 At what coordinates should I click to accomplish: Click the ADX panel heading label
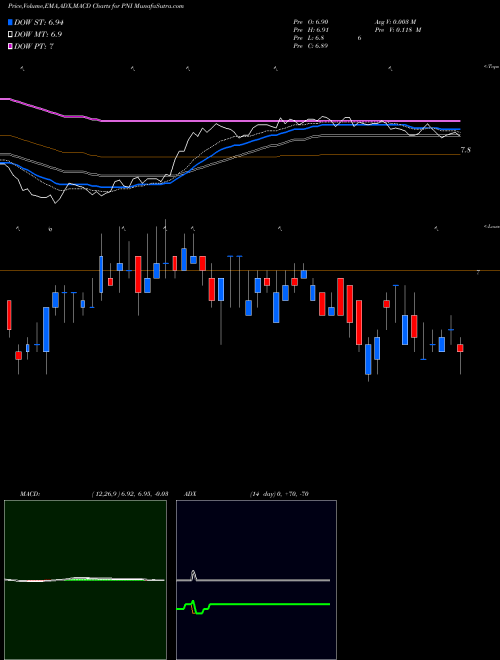189,494
